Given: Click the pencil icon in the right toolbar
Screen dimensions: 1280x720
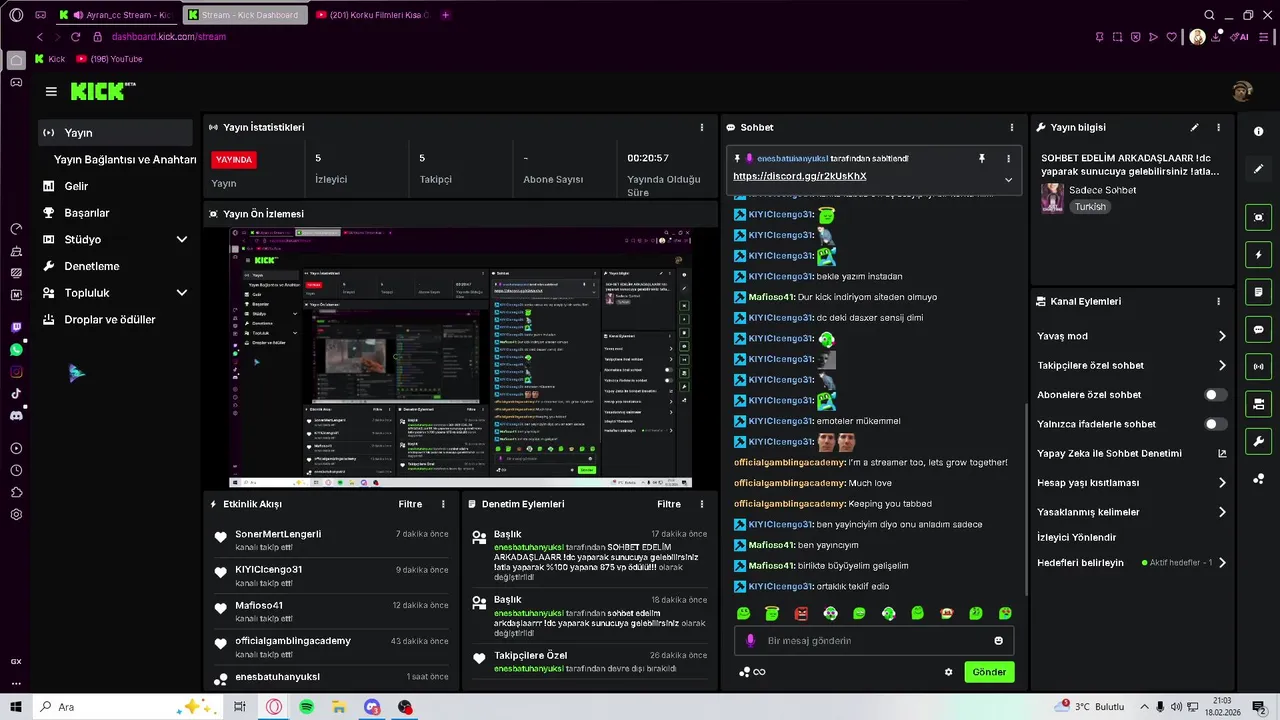Looking at the screenshot, I should (1258, 169).
